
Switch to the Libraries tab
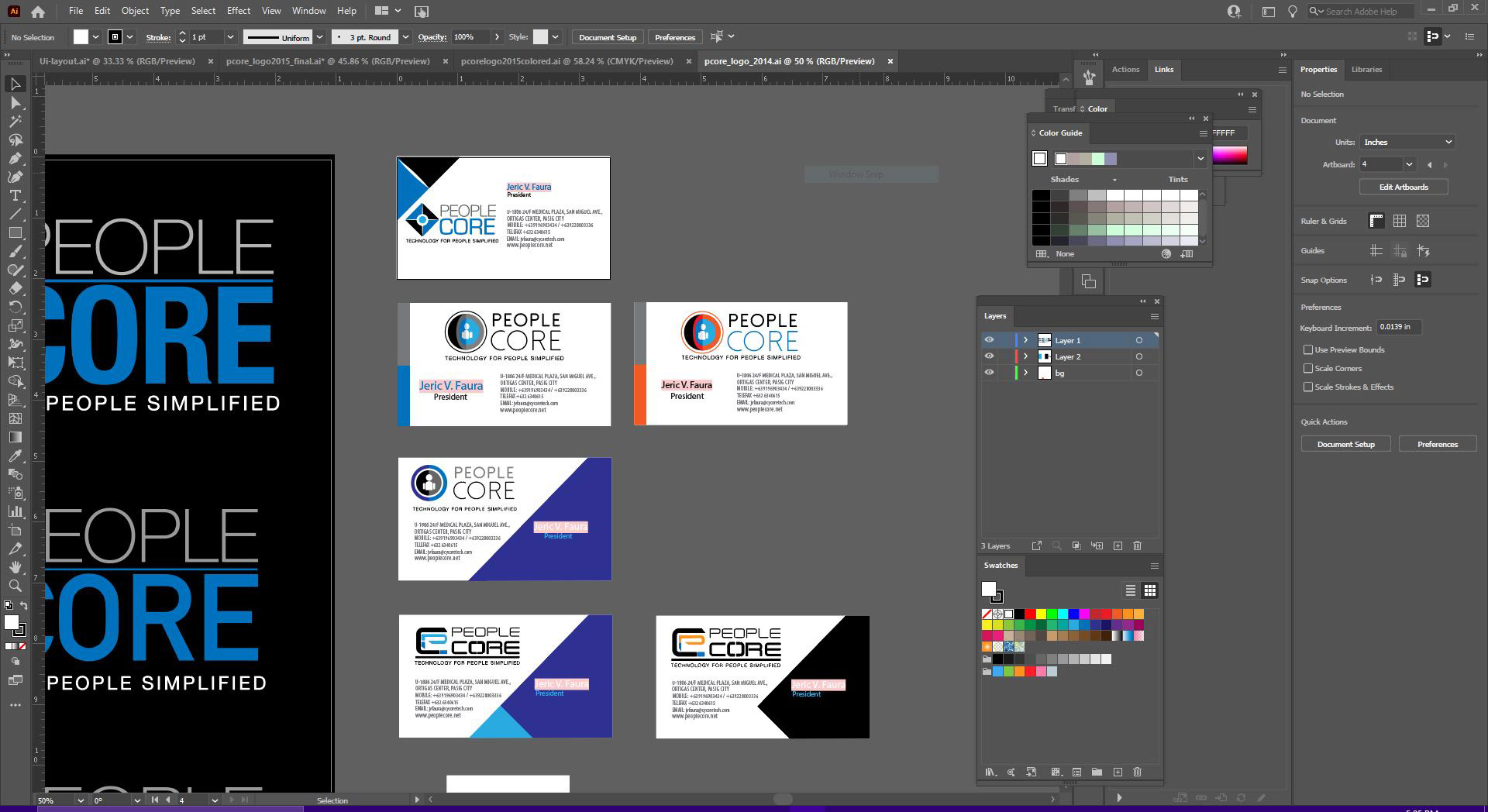pos(1366,69)
